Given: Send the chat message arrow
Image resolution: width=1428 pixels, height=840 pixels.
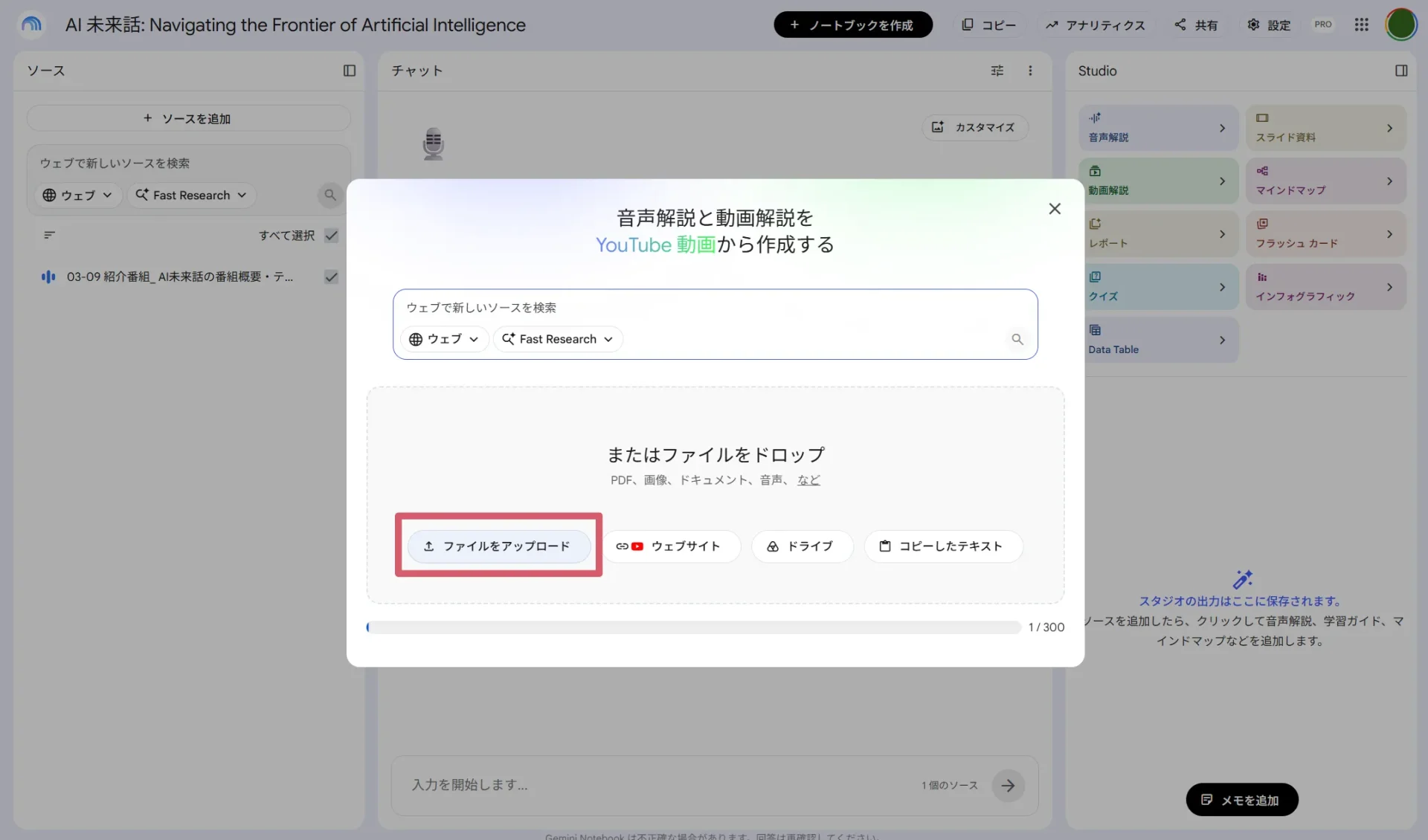Looking at the screenshot, I should tap(1008, 785).
